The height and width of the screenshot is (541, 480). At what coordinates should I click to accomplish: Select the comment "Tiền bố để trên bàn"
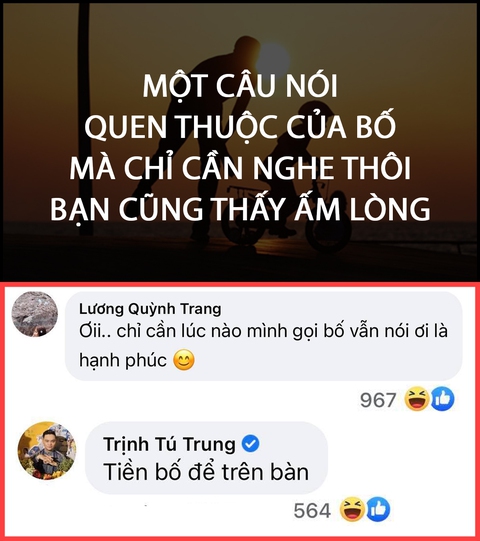point(206,472)
